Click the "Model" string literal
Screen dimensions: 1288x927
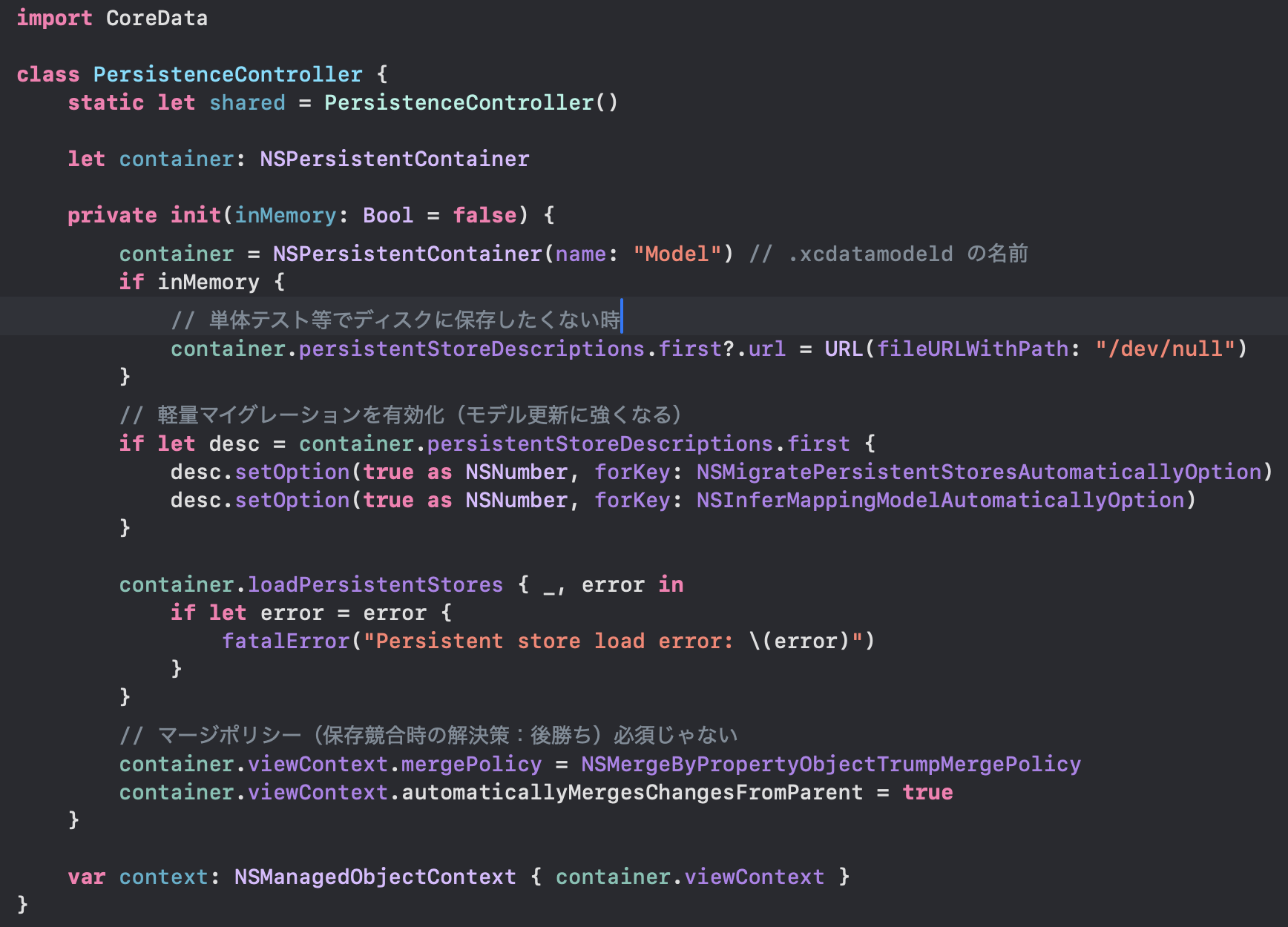pyautogui.click(x=677, y=254)
